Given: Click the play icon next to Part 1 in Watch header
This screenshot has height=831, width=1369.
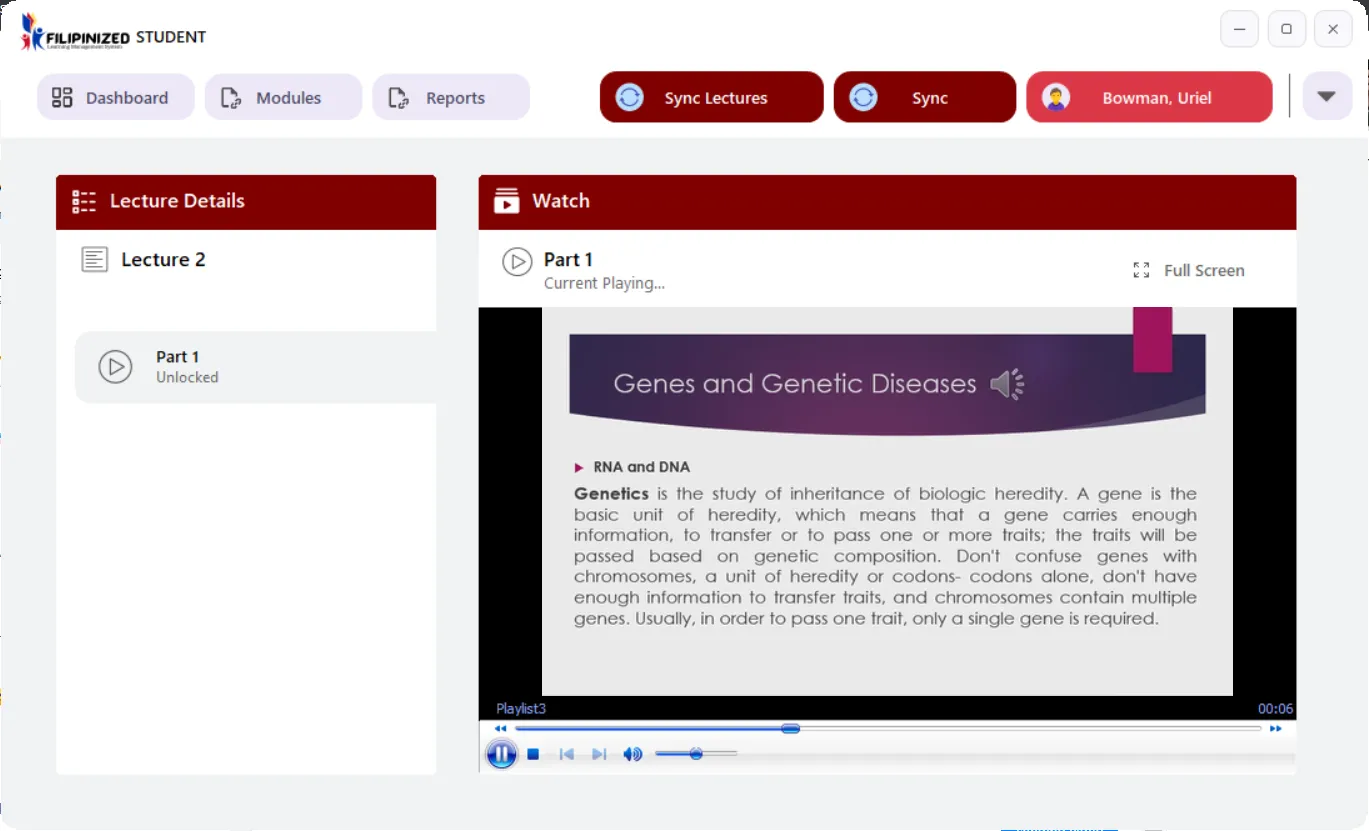Looking at the screenshot, I should click(x=517, y=262).
